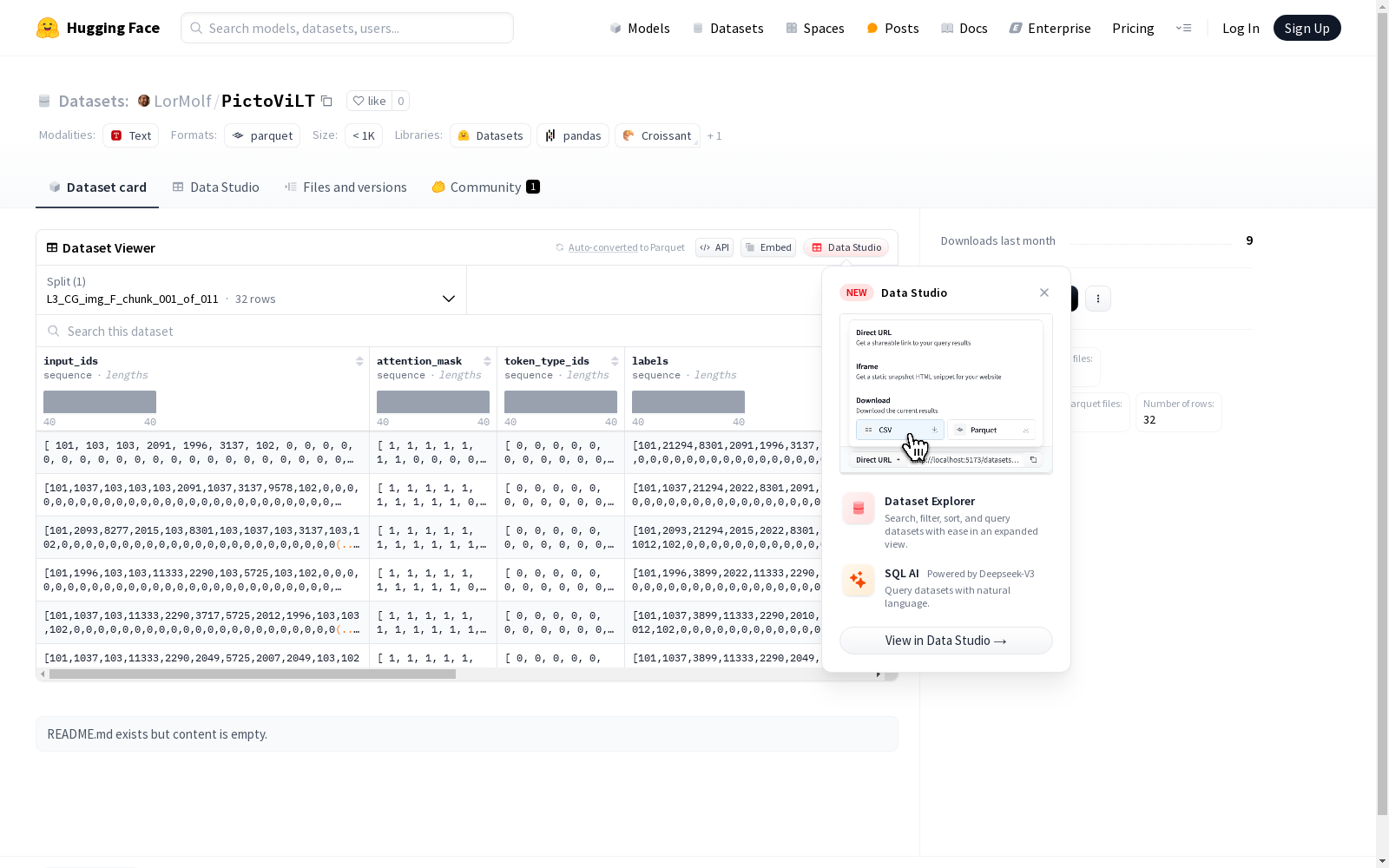Open the three-dot more options button
1389x868 pixels.
point(1098,299)
